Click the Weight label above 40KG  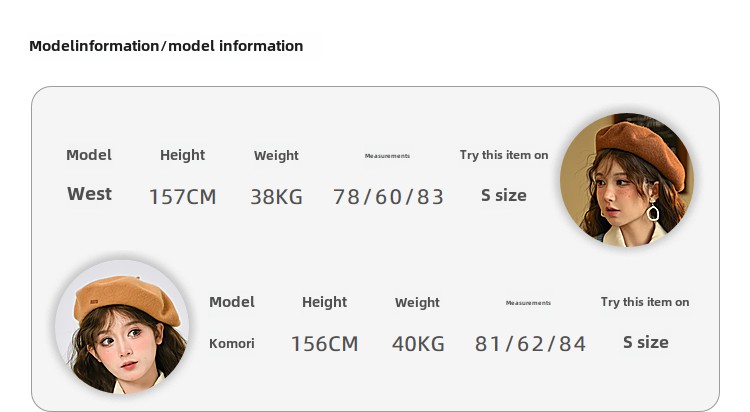coord(417,302)
